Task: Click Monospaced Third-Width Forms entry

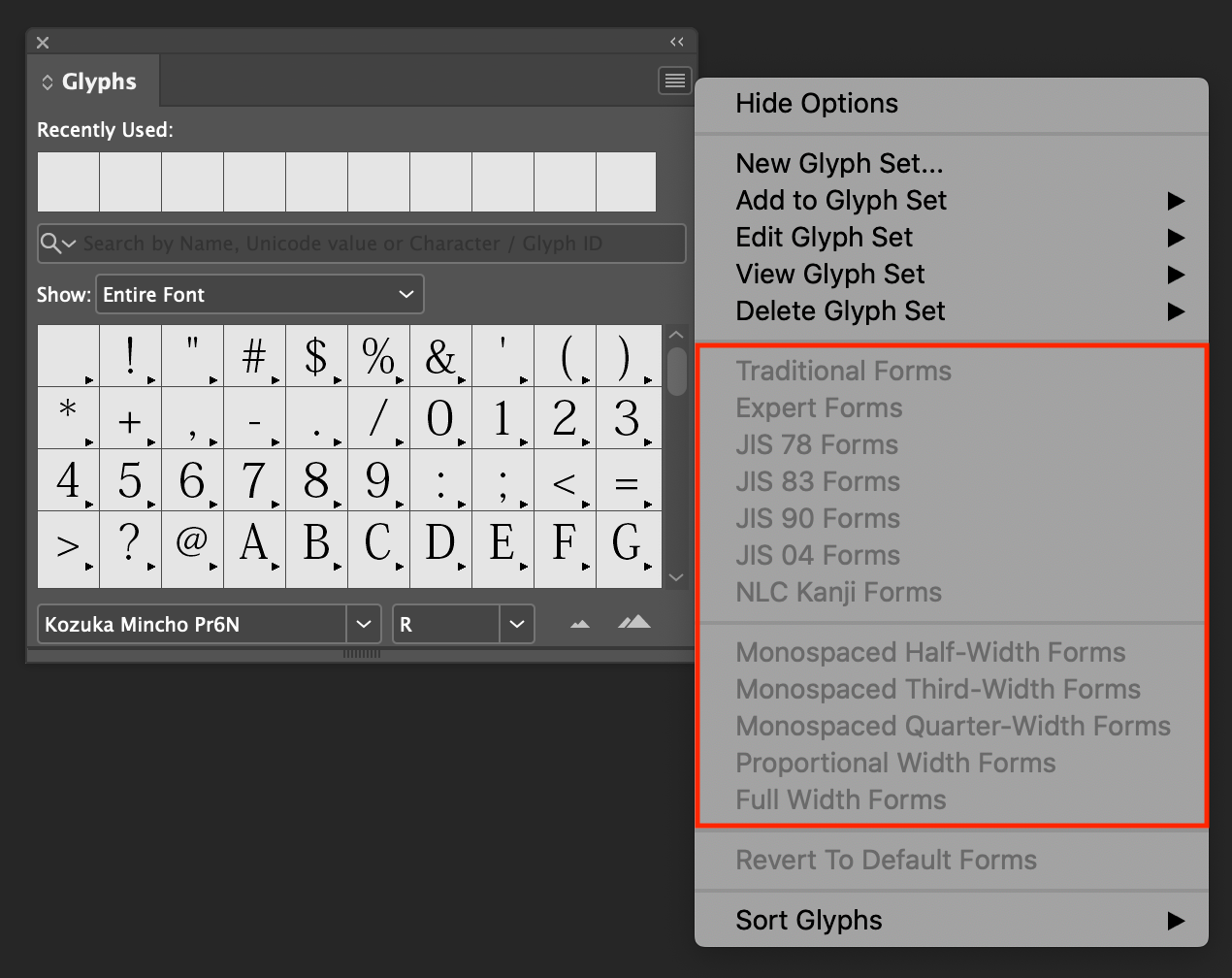Action: tap(952, 689)
